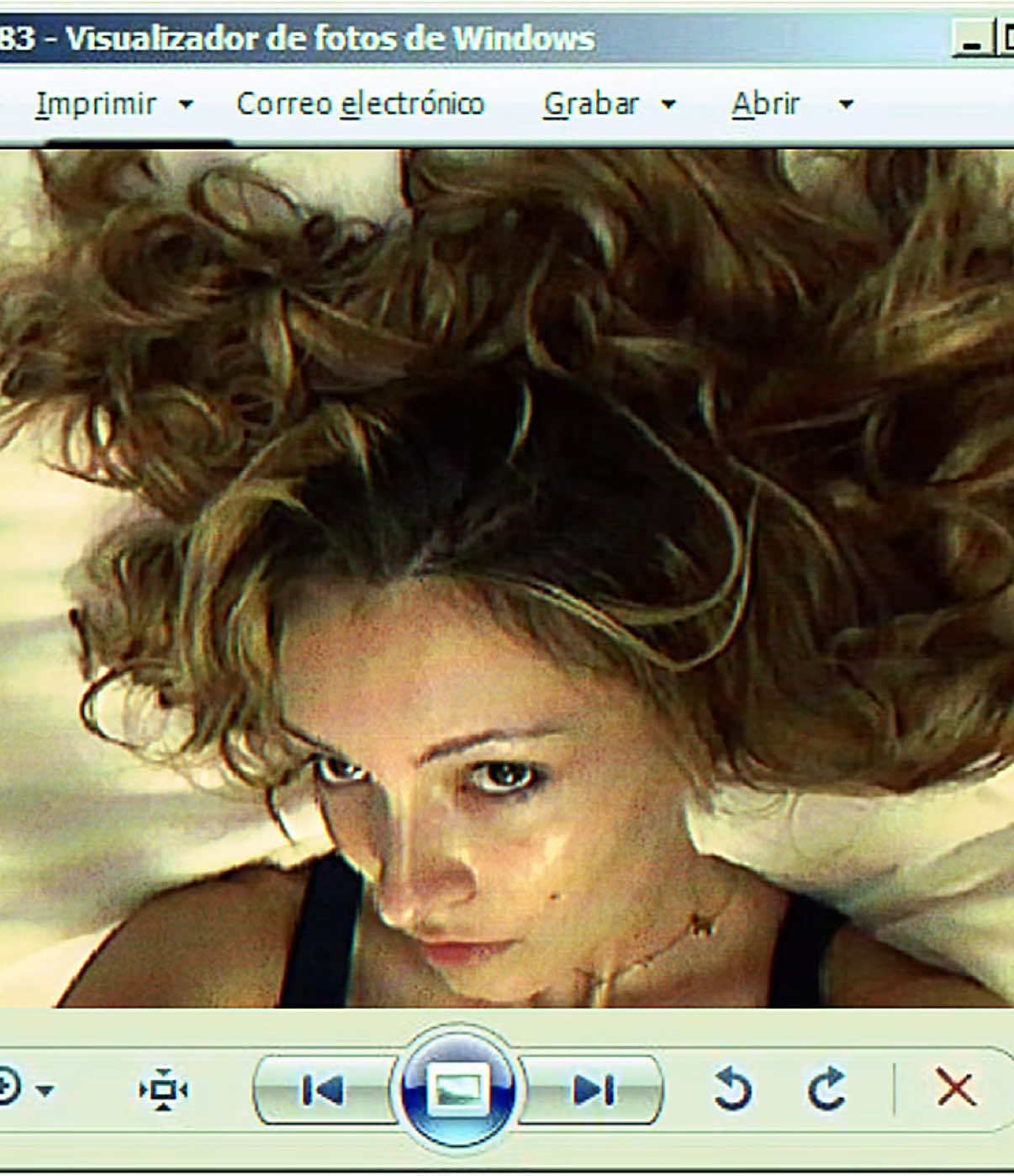Rotate the photo counterclockwise
Viewport: 1014px width, 1176px height.
(x=733, y=1089)
